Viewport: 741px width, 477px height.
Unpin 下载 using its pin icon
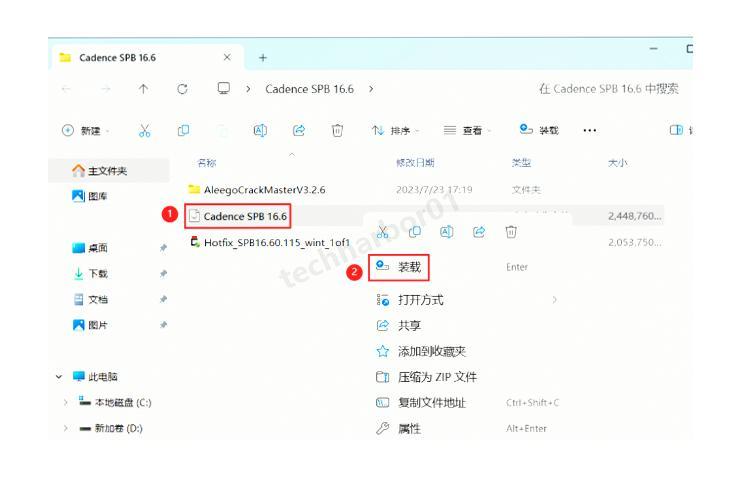point(163,274)
